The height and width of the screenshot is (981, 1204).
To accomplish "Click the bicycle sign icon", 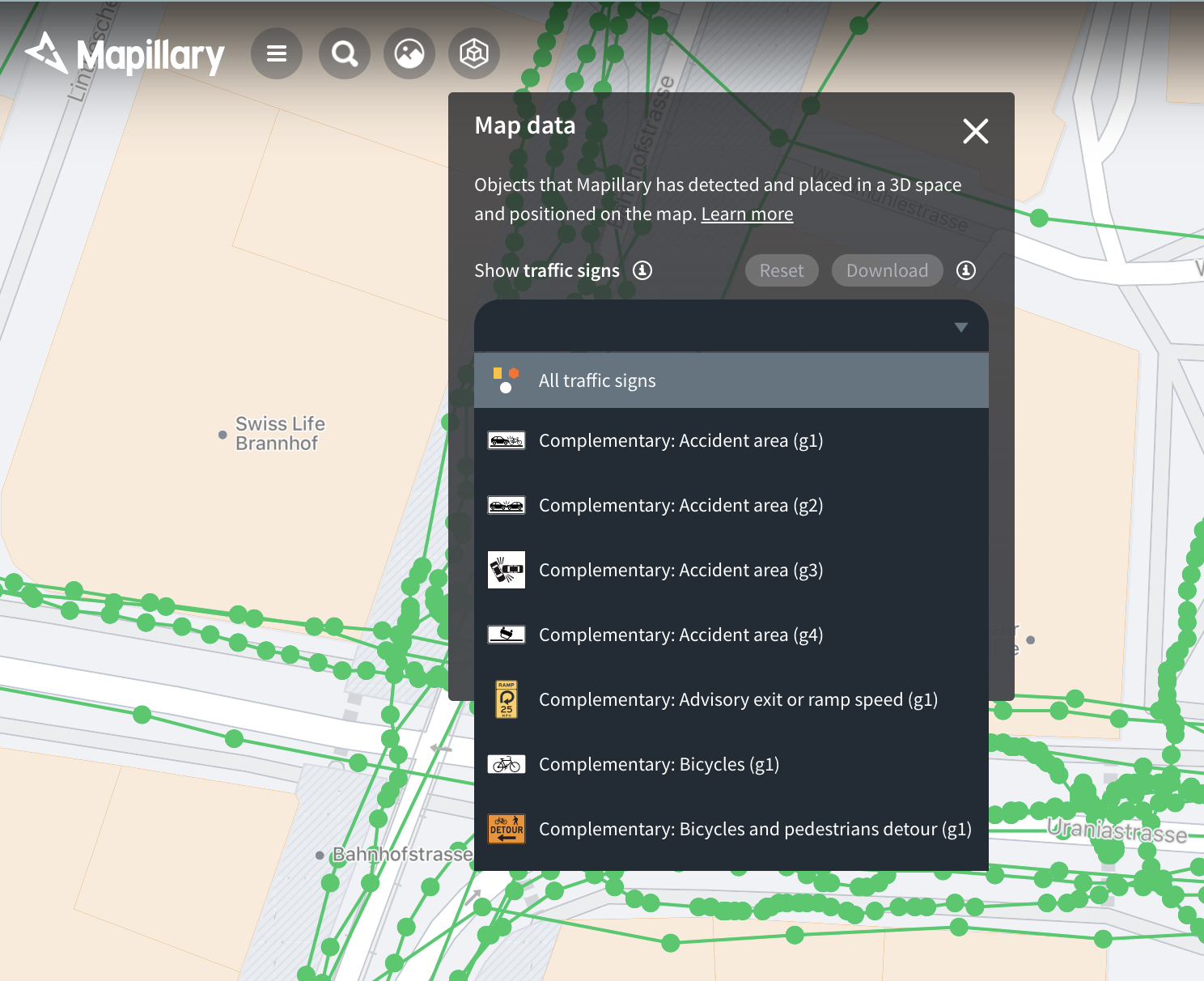I will click(x=507, y=764).
